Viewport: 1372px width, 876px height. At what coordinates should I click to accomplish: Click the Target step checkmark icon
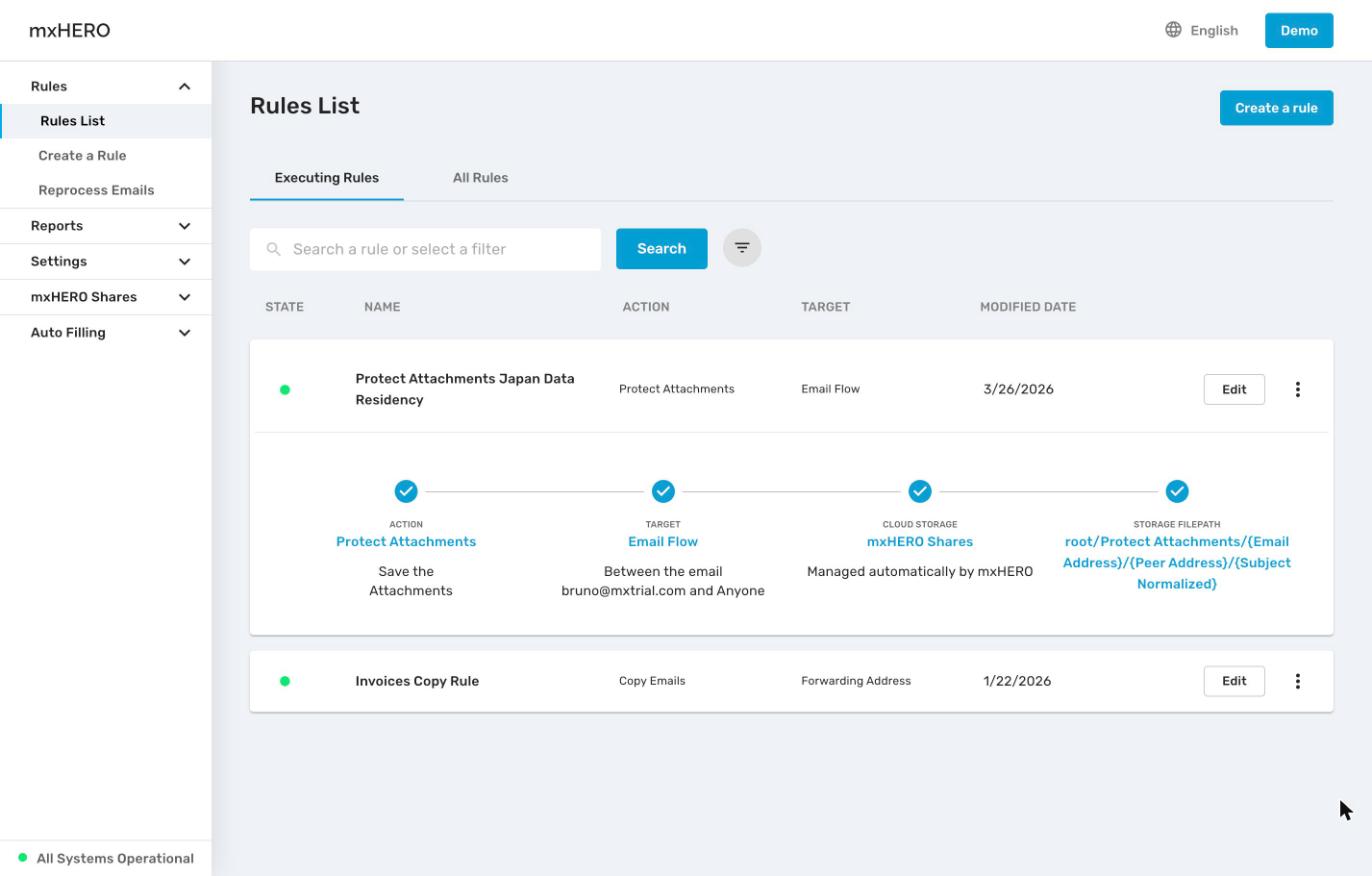point(663,491)
